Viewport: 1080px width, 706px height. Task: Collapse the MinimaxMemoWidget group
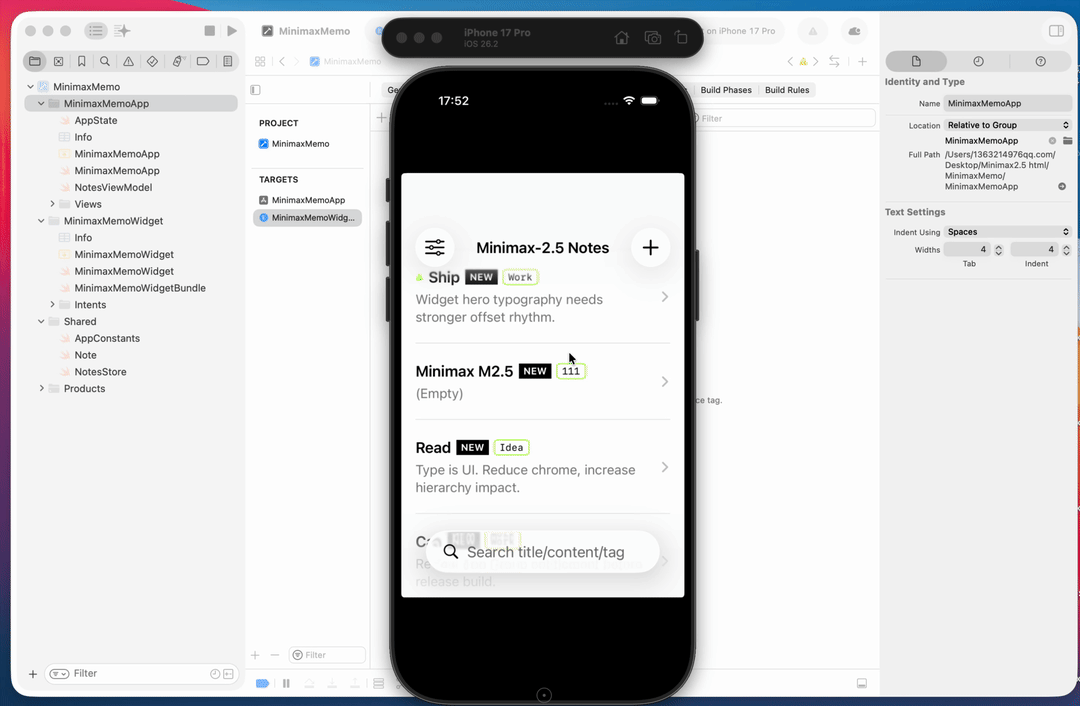[41, 220]
